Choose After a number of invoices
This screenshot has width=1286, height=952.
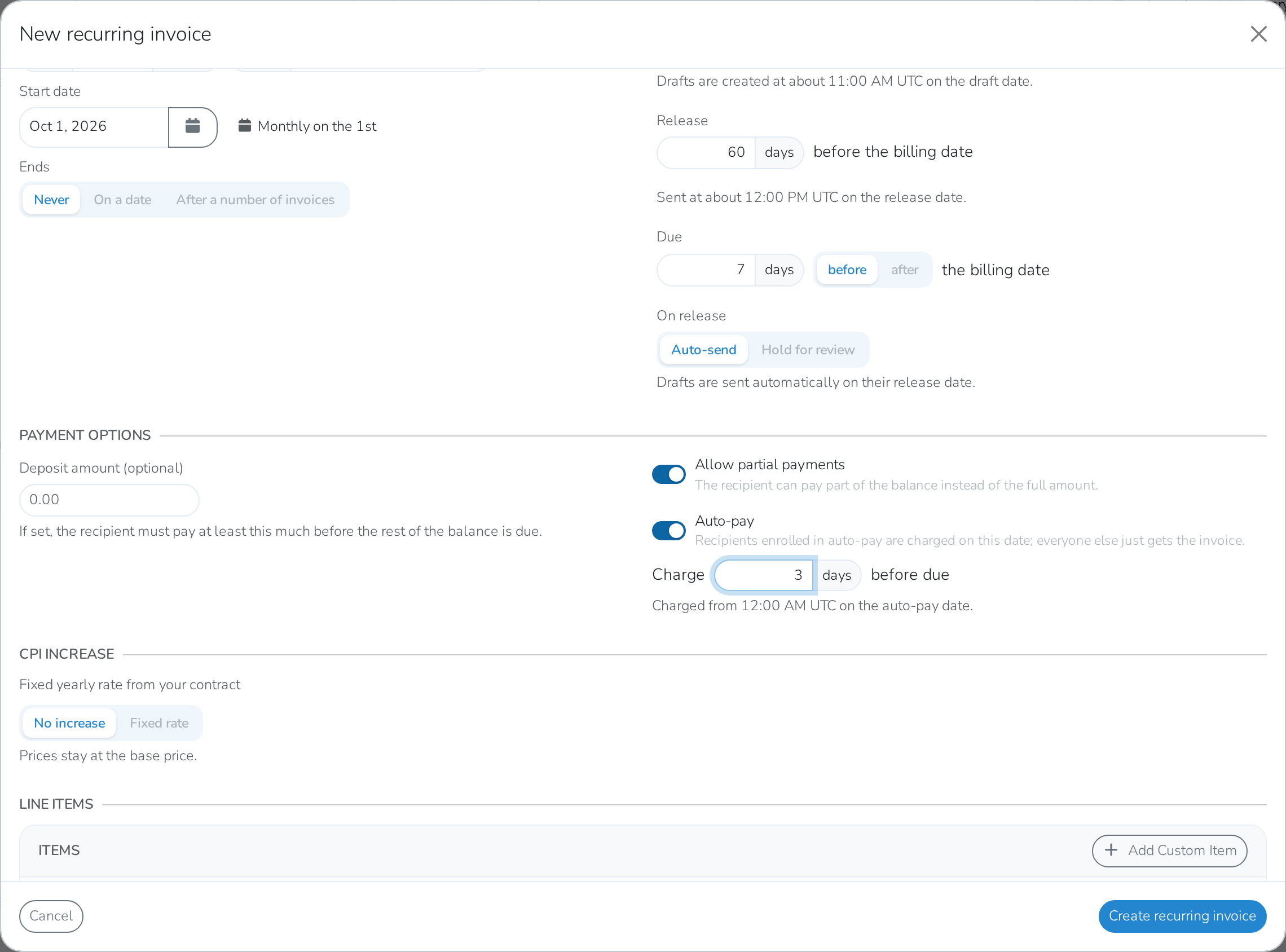tap(256, 200)
